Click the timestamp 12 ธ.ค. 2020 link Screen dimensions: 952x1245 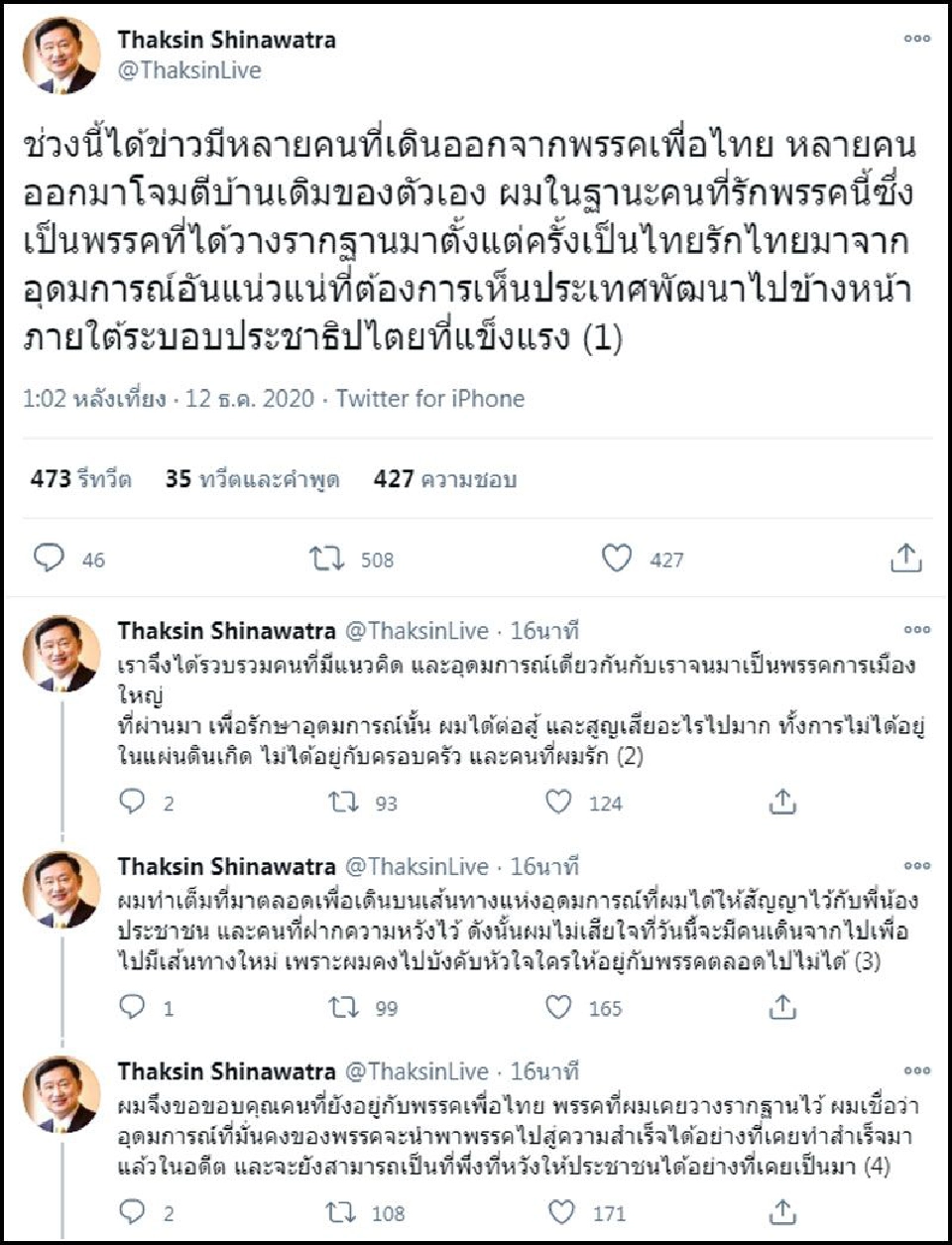coord(250,399)
